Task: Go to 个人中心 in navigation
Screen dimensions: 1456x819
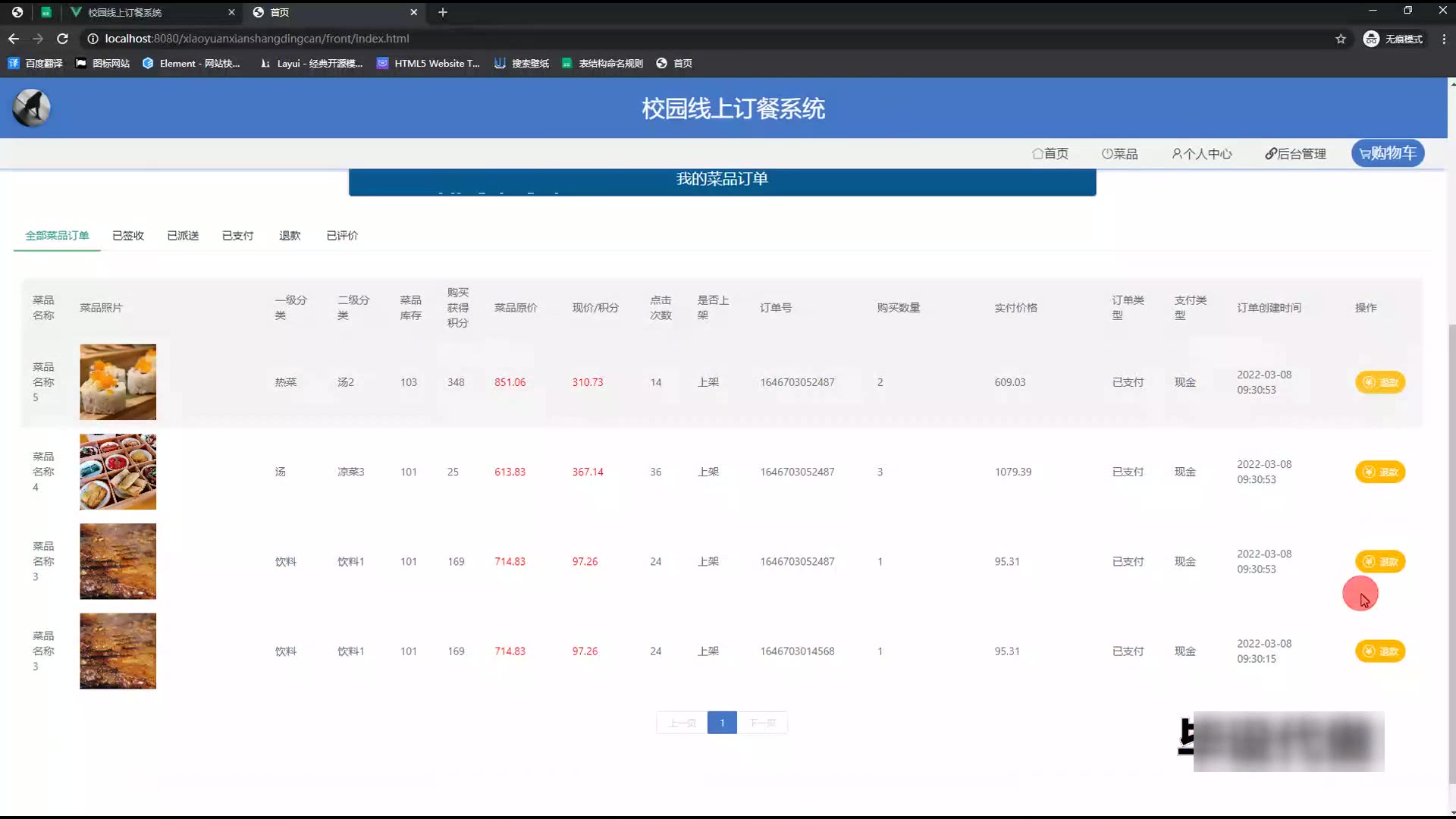Action: pyautogui.click(x=1202, y=154)
